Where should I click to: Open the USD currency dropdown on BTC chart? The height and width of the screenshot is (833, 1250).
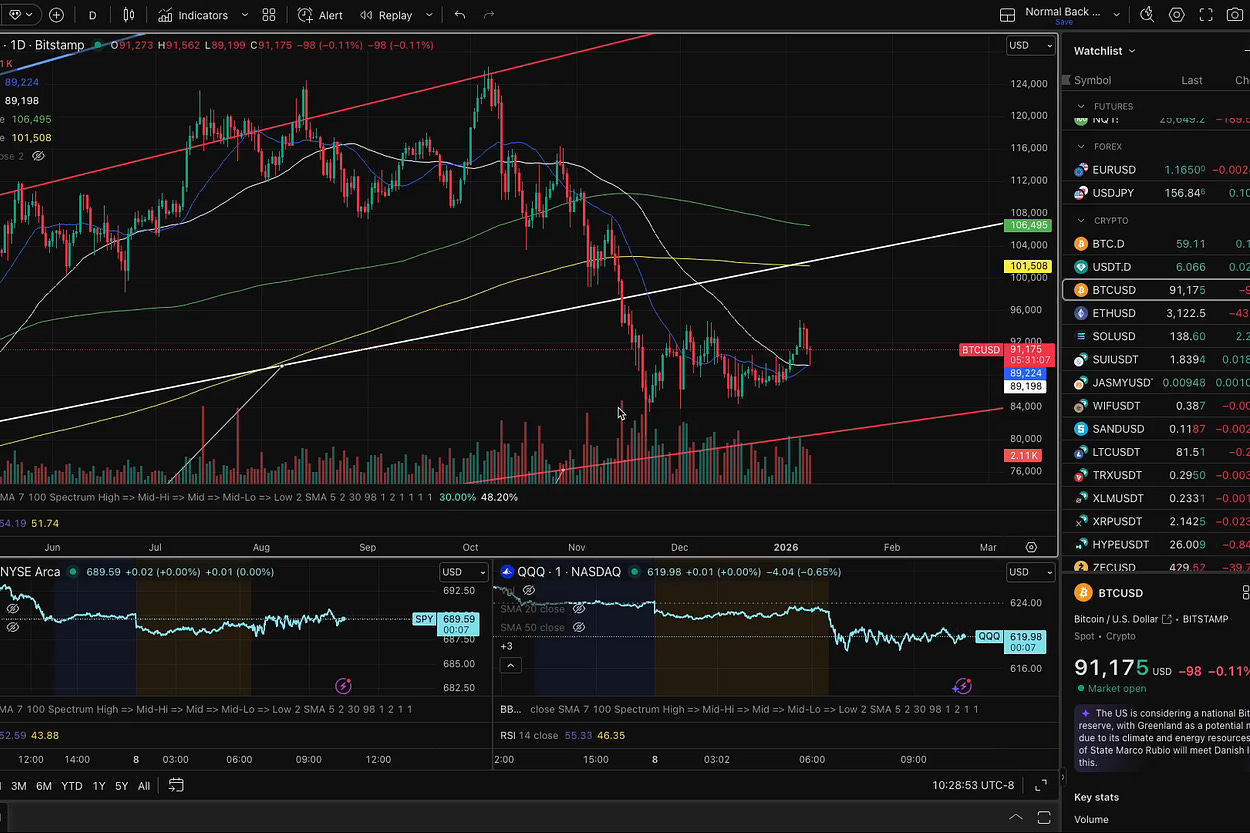[x=1031, y=45]
